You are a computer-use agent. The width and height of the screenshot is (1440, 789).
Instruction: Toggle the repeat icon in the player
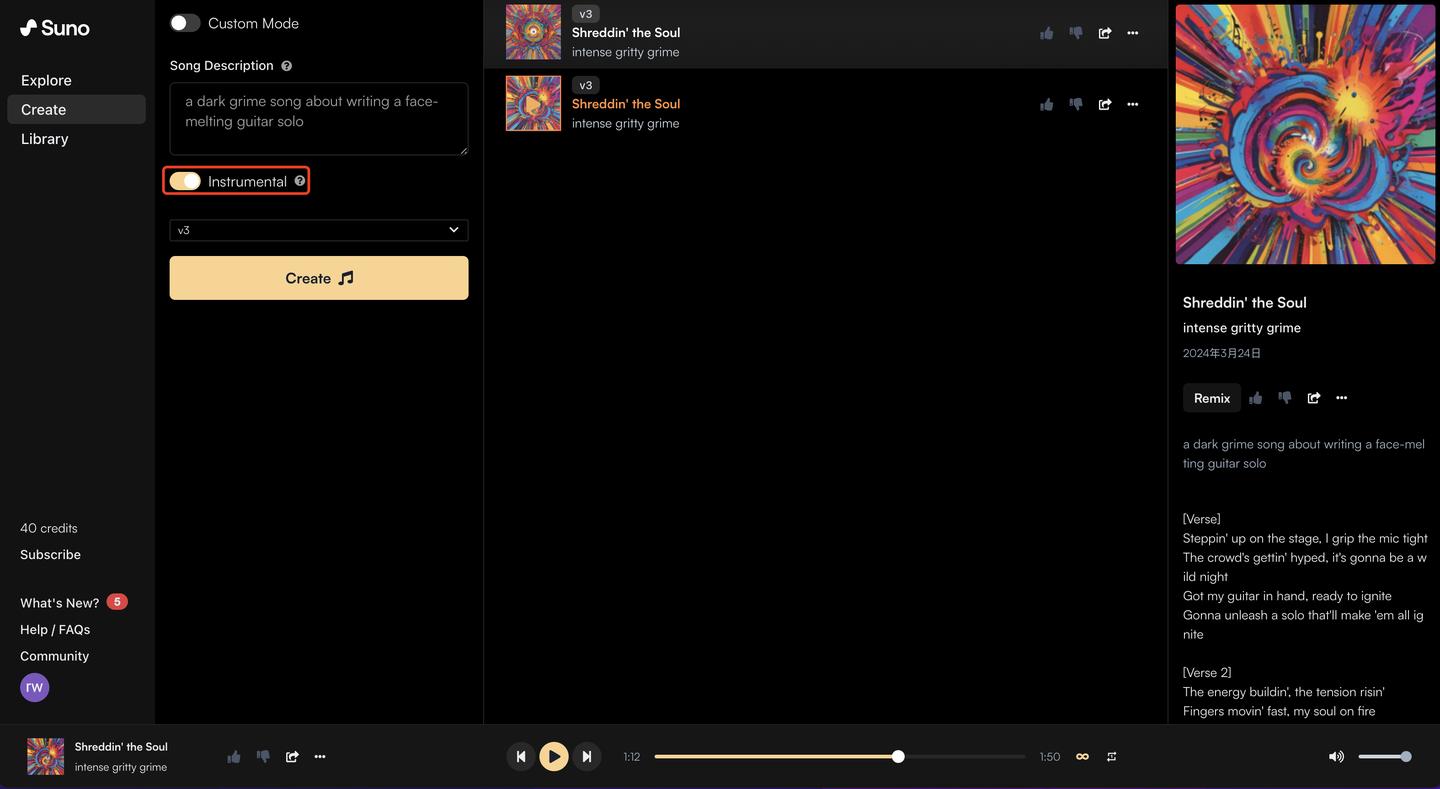(1111, 757)
